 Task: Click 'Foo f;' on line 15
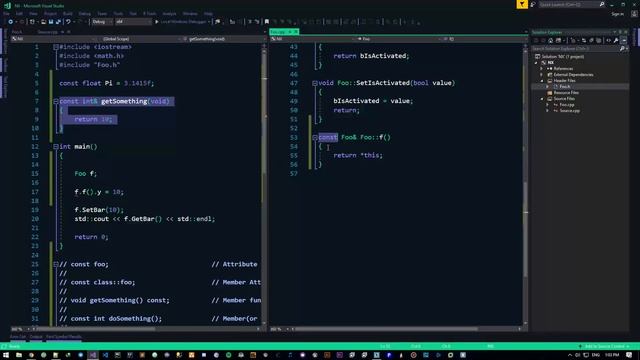click(85, 174)
